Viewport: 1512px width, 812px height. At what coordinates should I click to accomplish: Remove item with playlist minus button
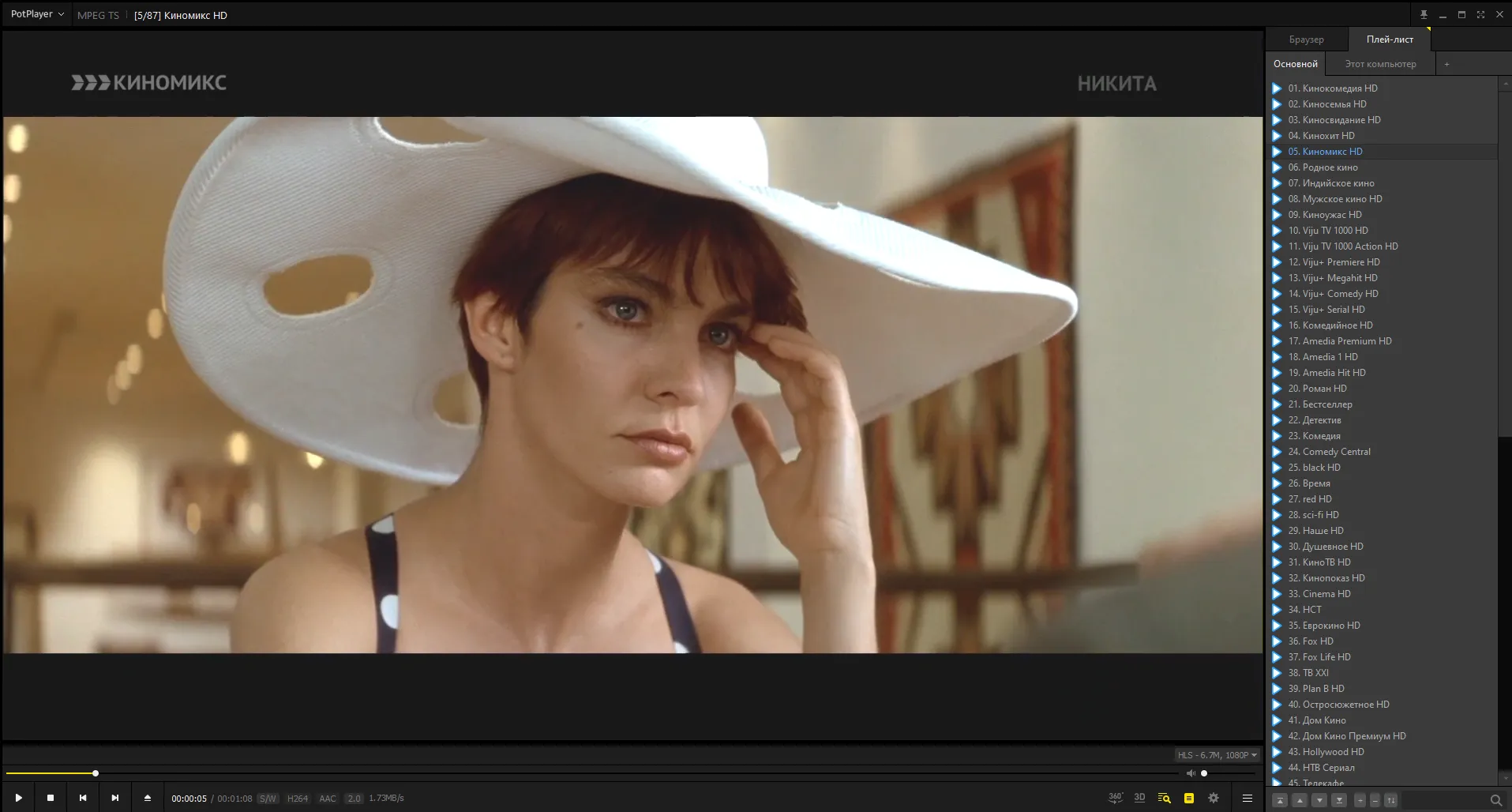(1375, 800)
